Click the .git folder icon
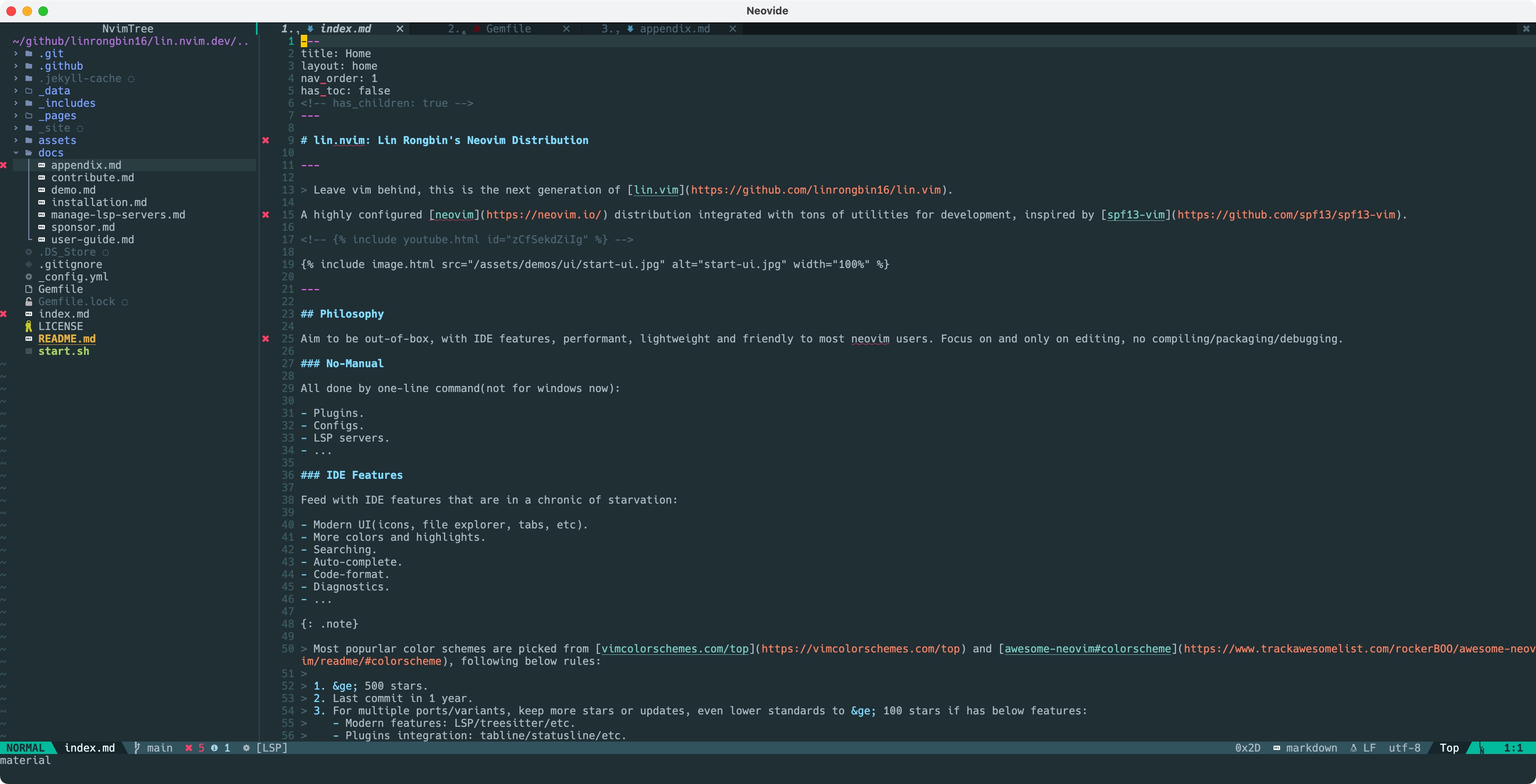The width and height of the screenshot is (1536, 784). [x=29, y=54]
